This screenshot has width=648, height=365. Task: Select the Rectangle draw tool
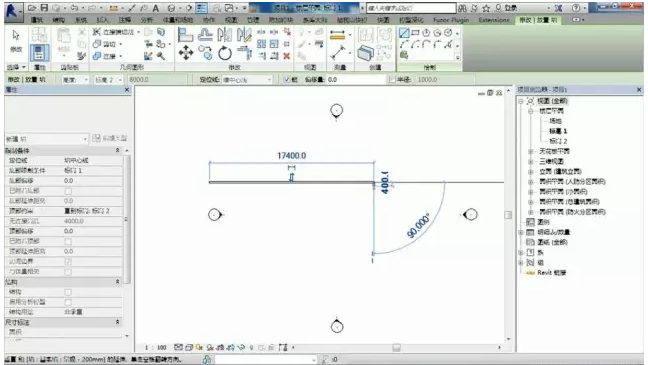click(x=415, y=33)
